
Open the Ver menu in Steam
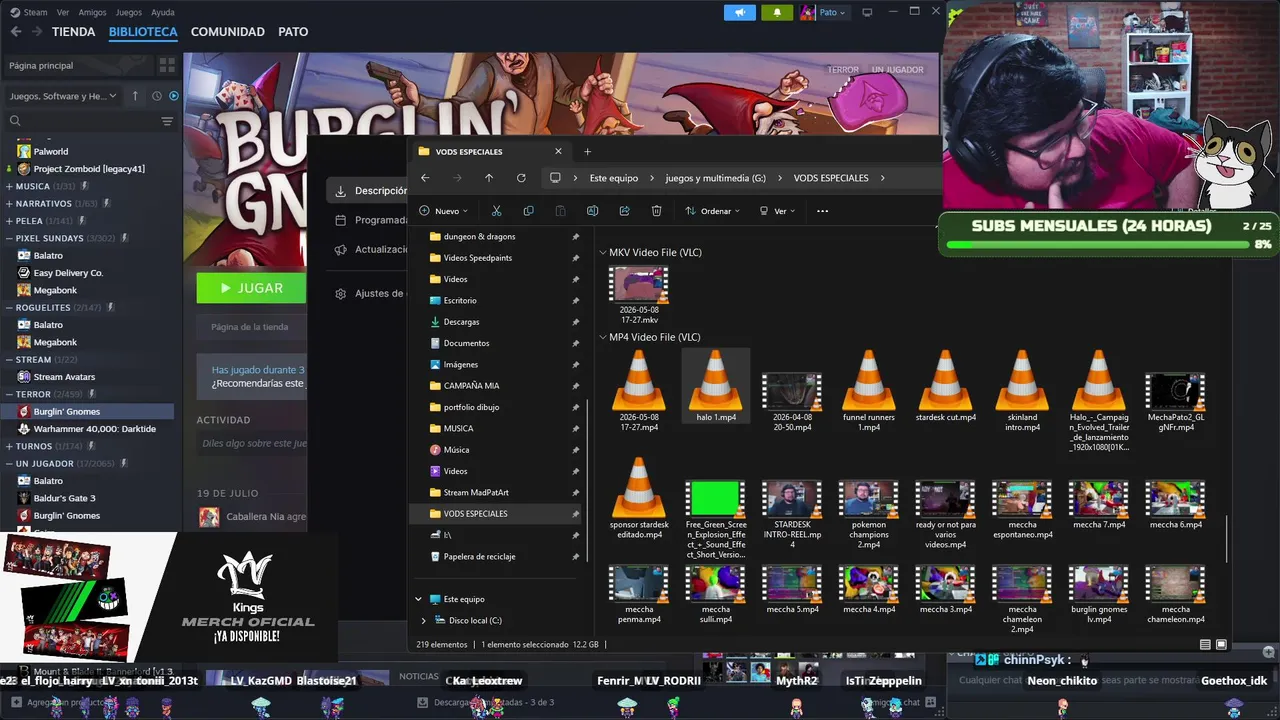pyautogui.click(x=63, y=12)
